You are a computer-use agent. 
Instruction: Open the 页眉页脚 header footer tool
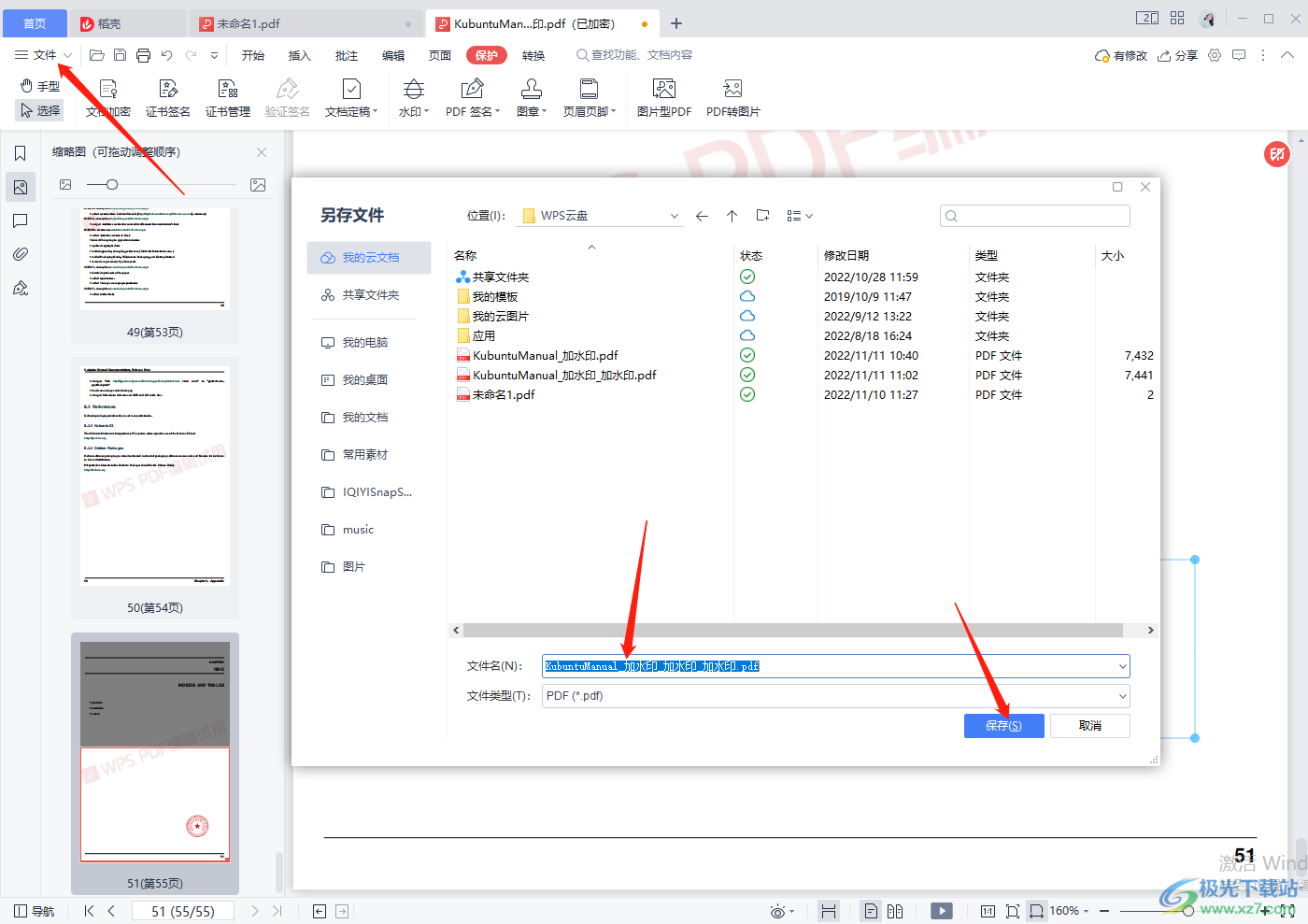point(590,98)
